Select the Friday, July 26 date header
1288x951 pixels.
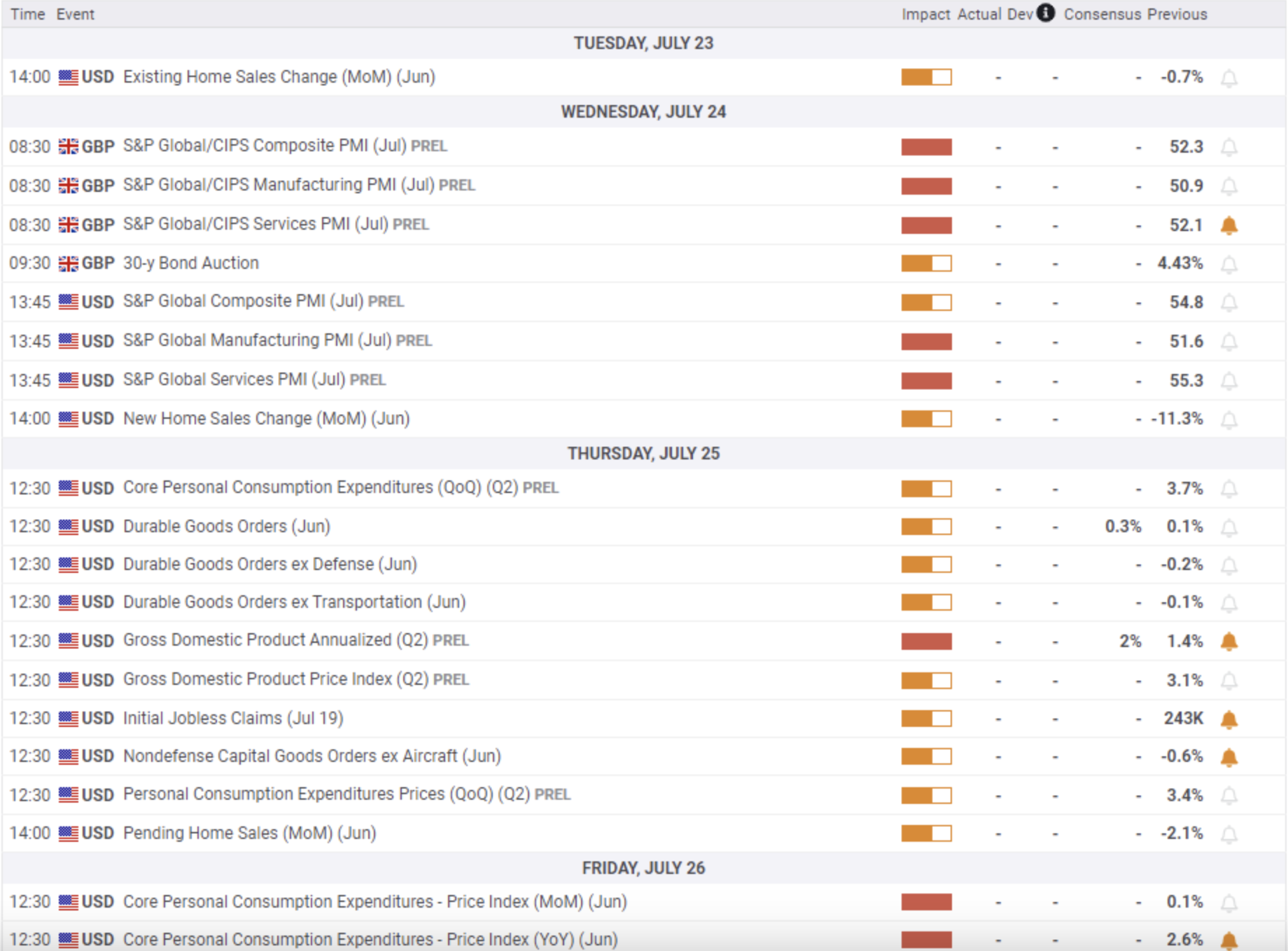pyautogui.click(x=643, y=868)
